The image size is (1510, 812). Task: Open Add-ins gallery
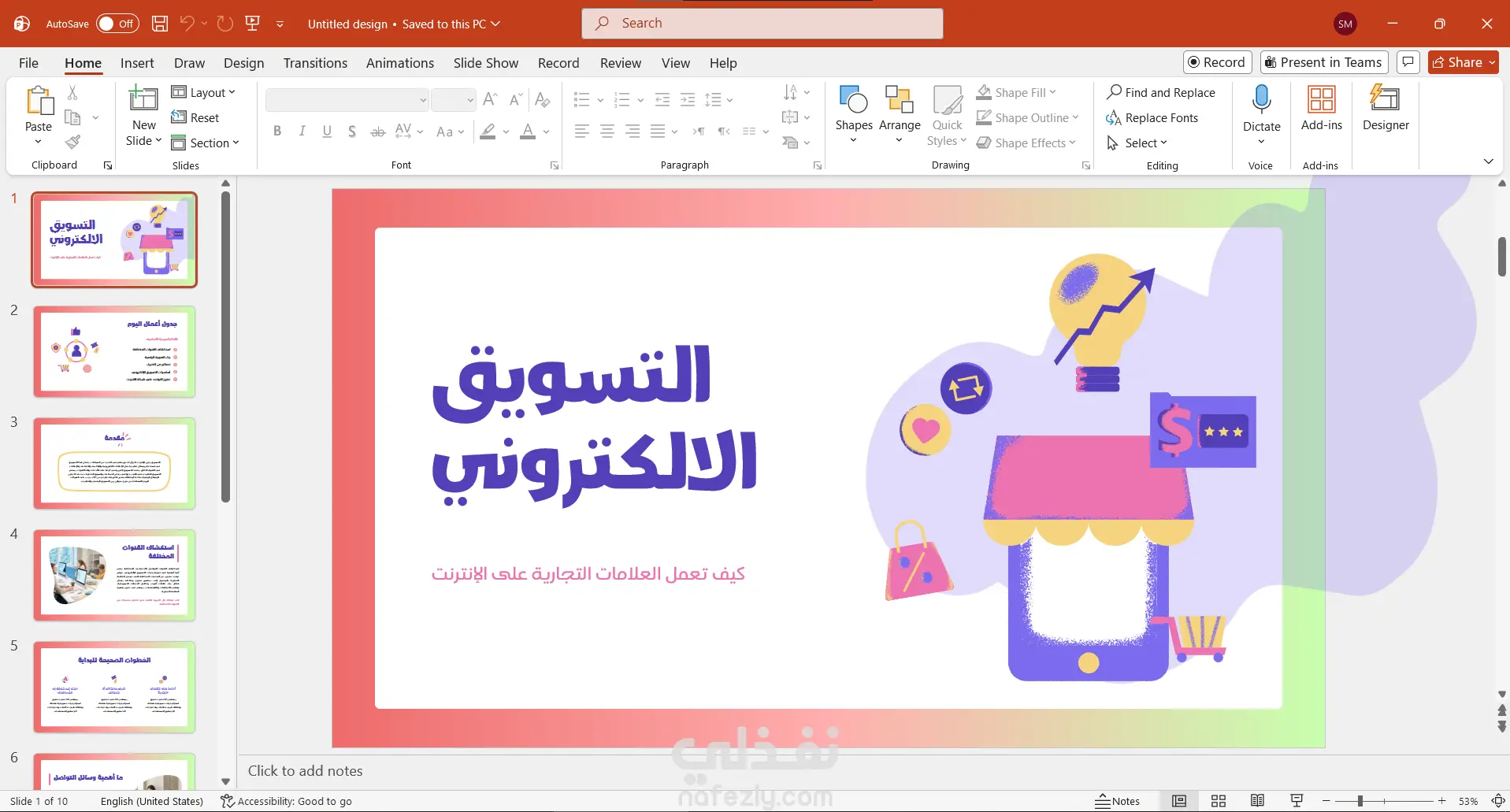point(1322,109)
